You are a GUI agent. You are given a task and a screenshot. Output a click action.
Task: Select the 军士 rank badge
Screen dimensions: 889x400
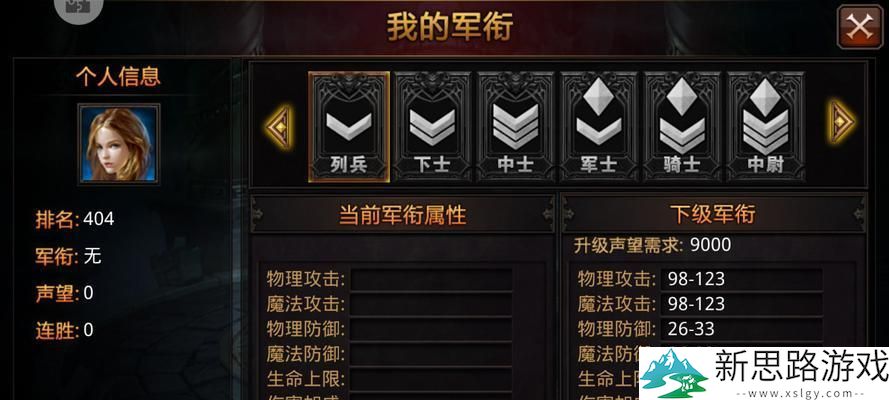pos(599,127)
